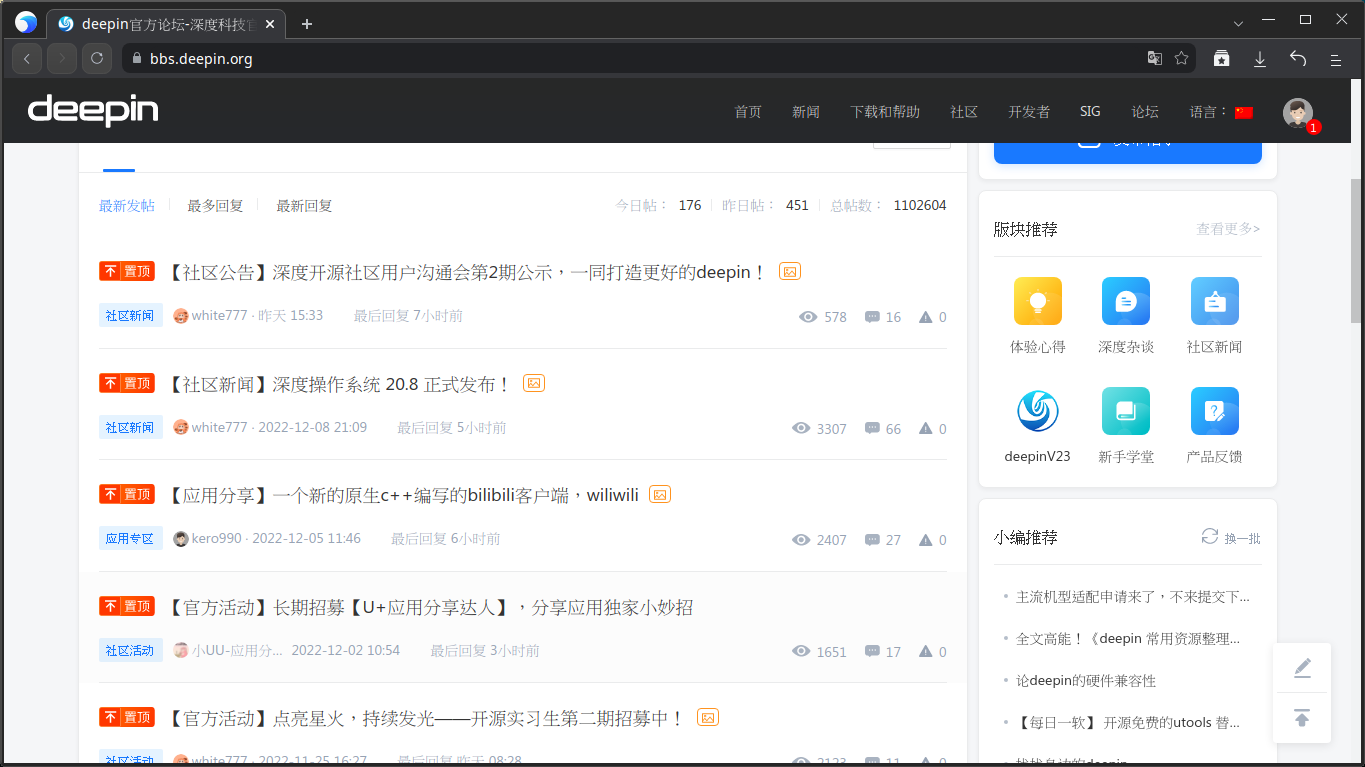Switch to the 最多回复 sorting tab

(214, 205)
